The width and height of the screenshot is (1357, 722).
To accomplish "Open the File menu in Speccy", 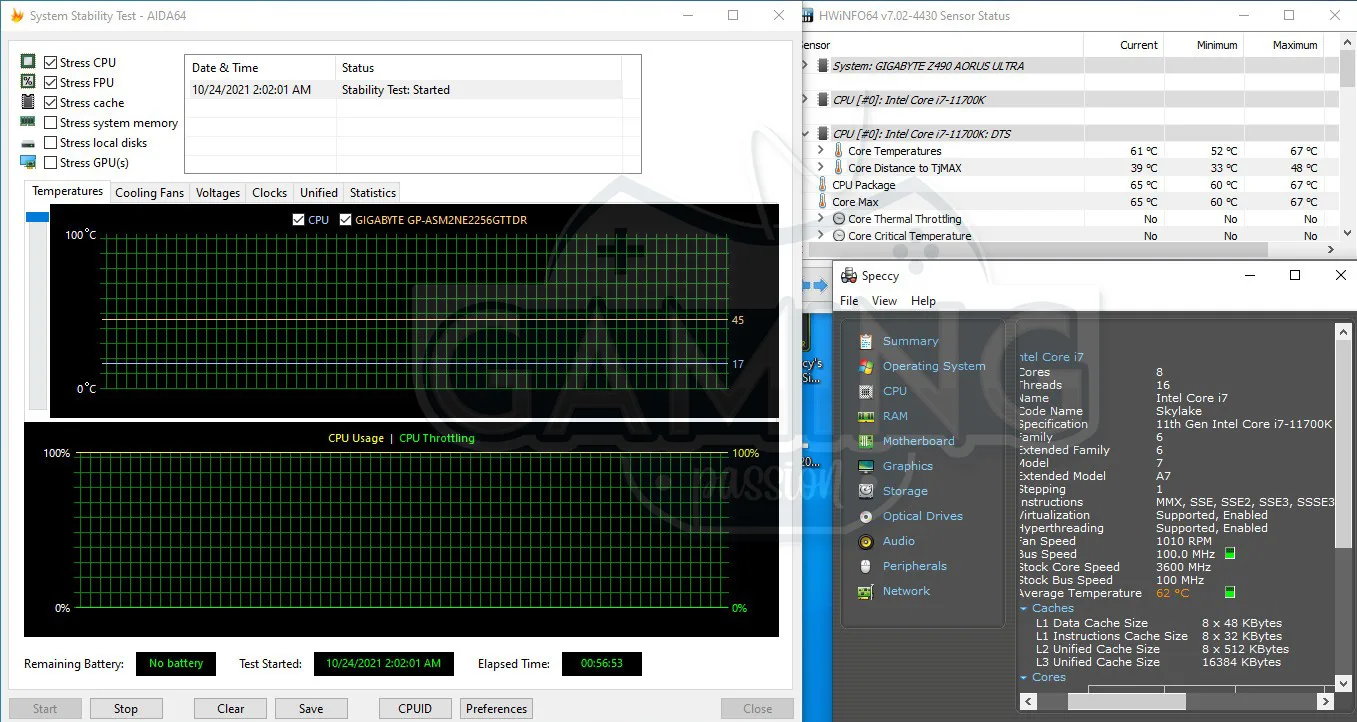I will coord(849,301).
